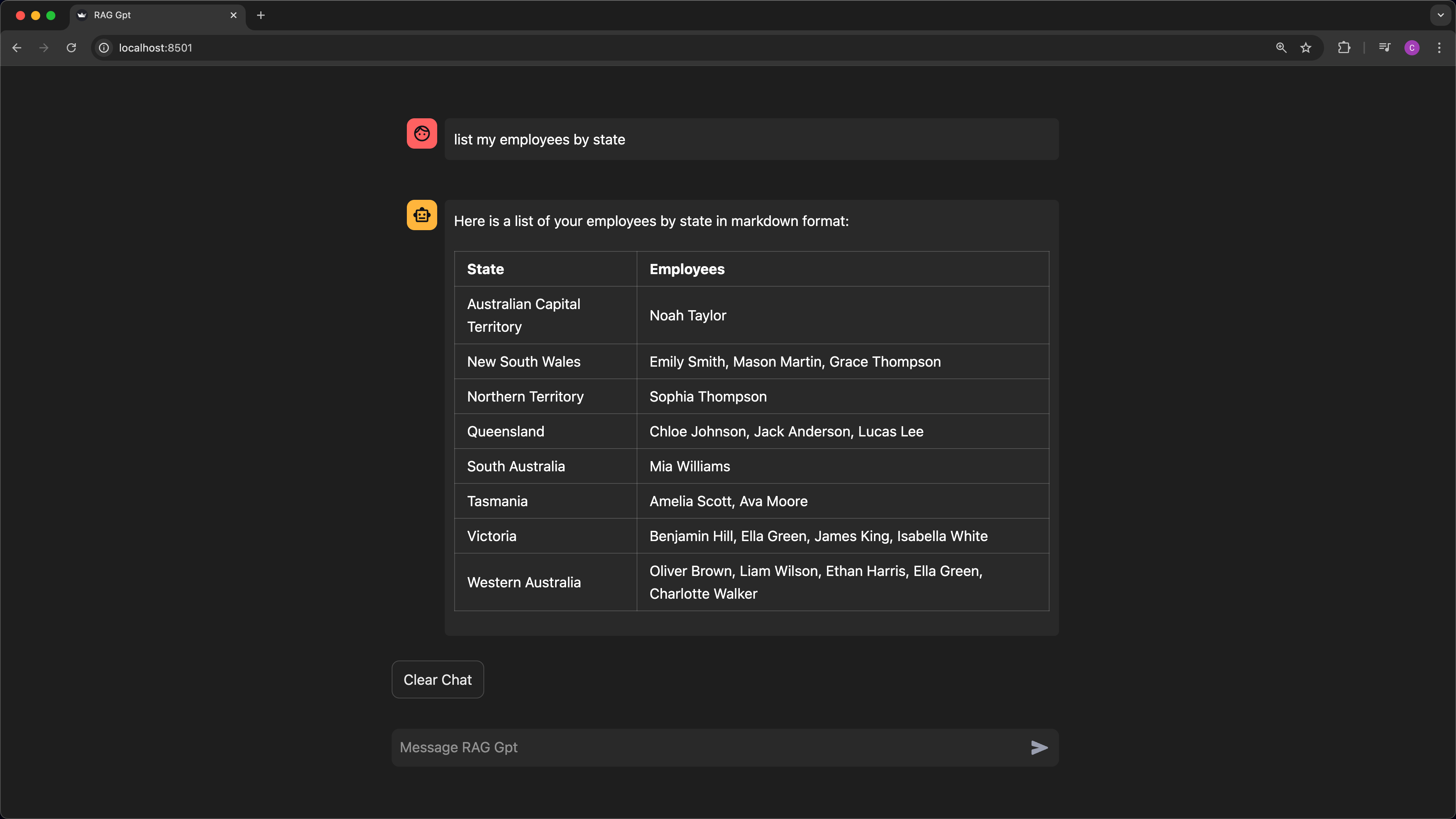Click the 'Here is a list of your employees' text

(x=651, y=221)
